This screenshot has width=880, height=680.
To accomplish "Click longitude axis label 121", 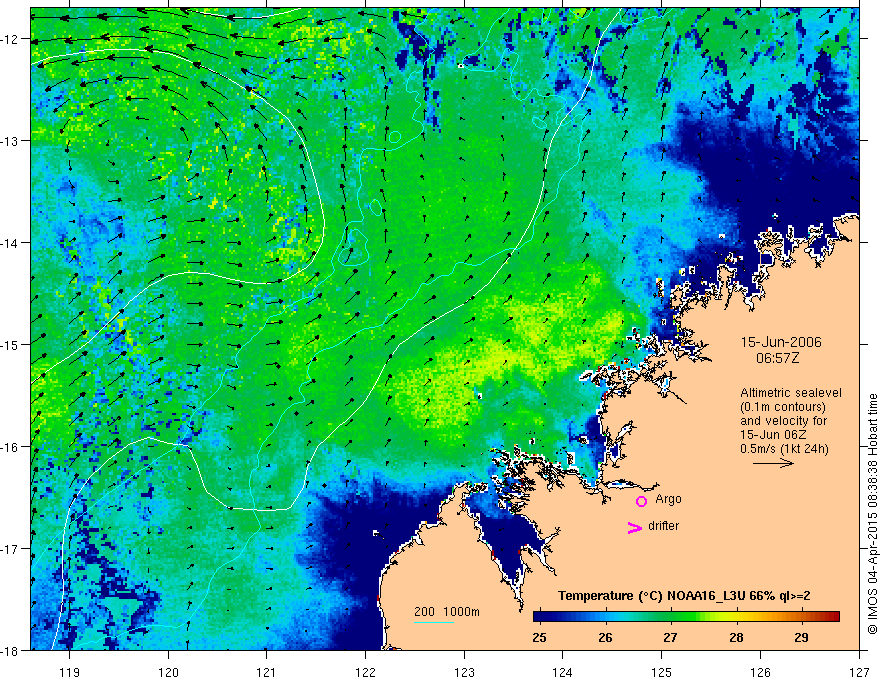I will point(267,672).
